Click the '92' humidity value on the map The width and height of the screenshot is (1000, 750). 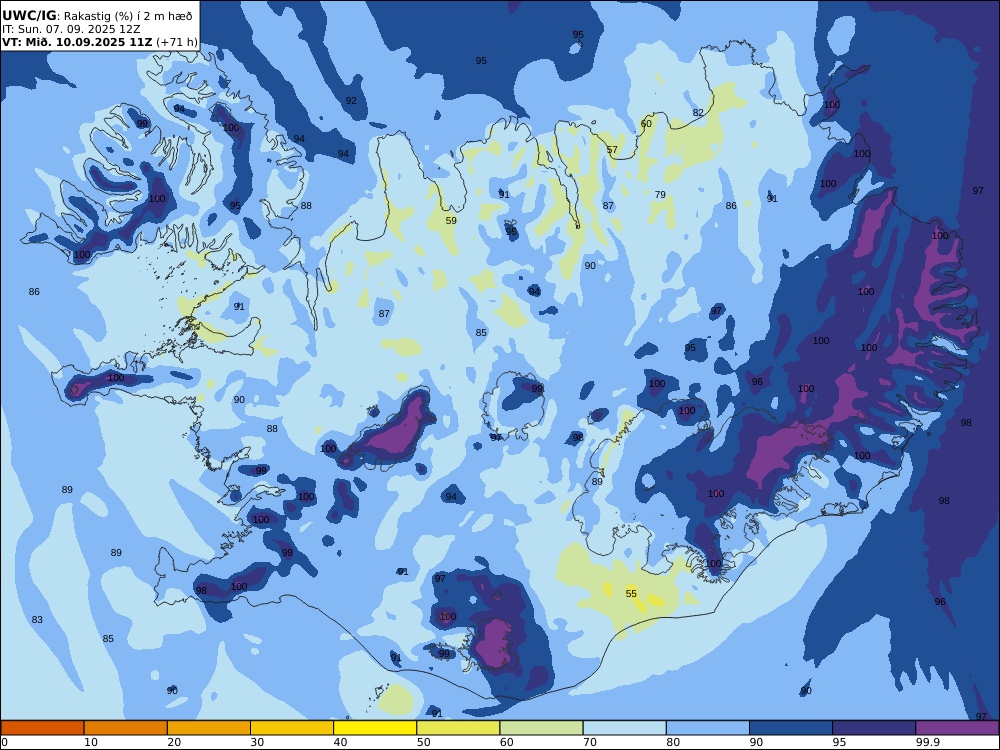pyautogui.click(x=351, y=101)
